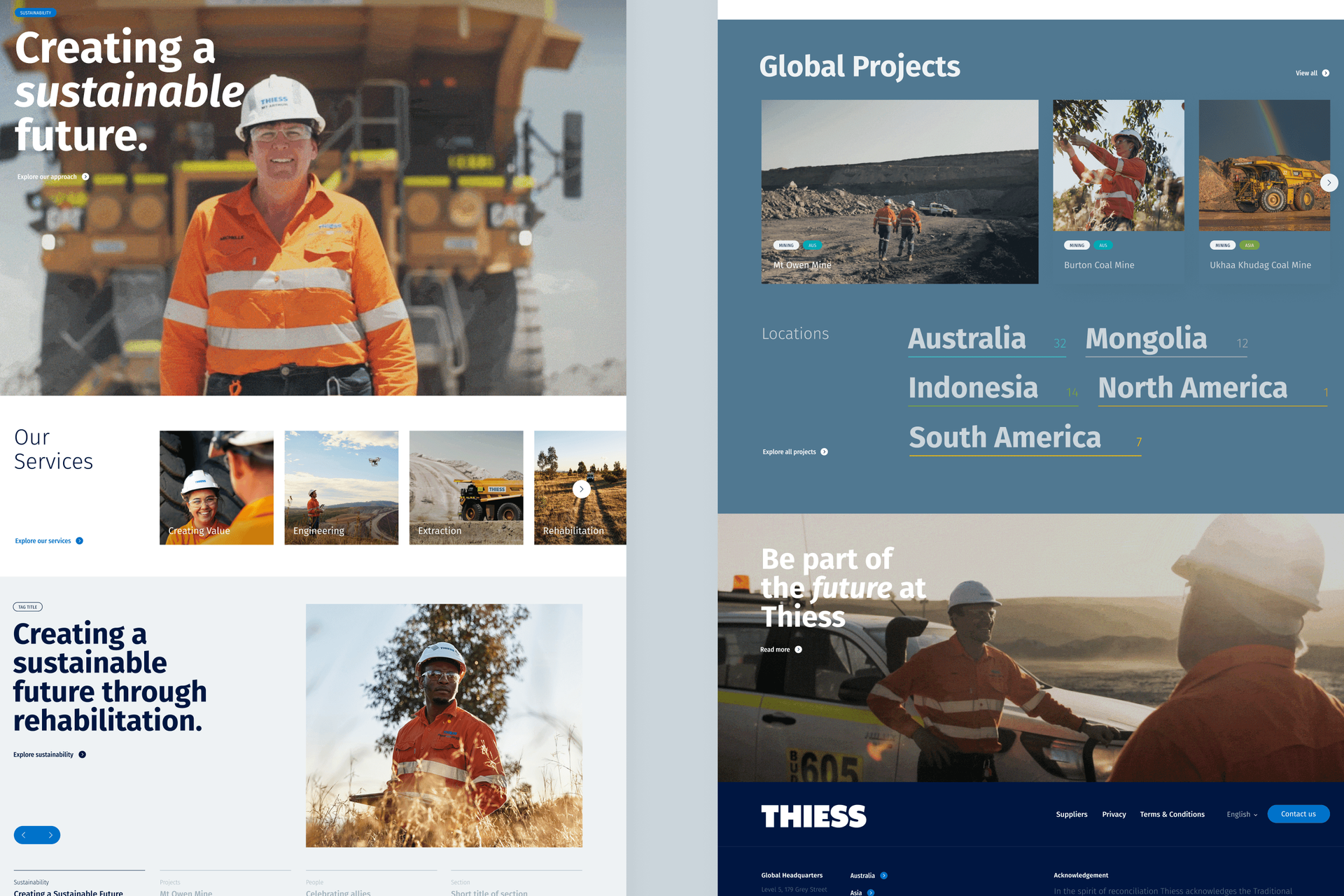This screenshot has height=896, width=1344.
Task: Open the Mt Owen Mine project card
Action: 899,192
